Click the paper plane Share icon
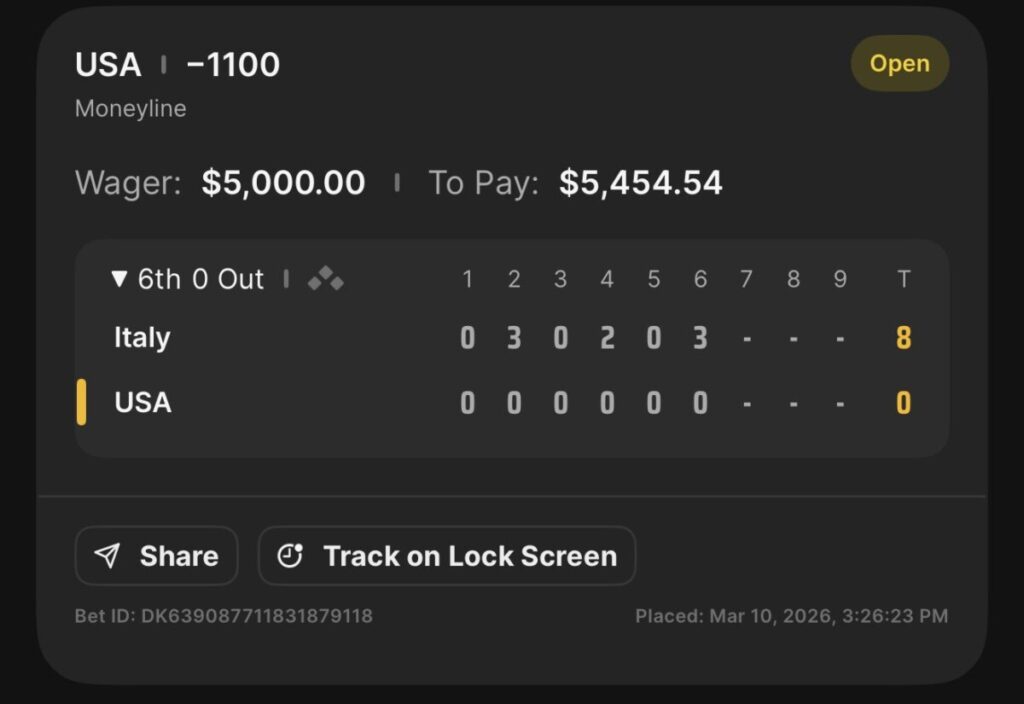 coord(107,556)
